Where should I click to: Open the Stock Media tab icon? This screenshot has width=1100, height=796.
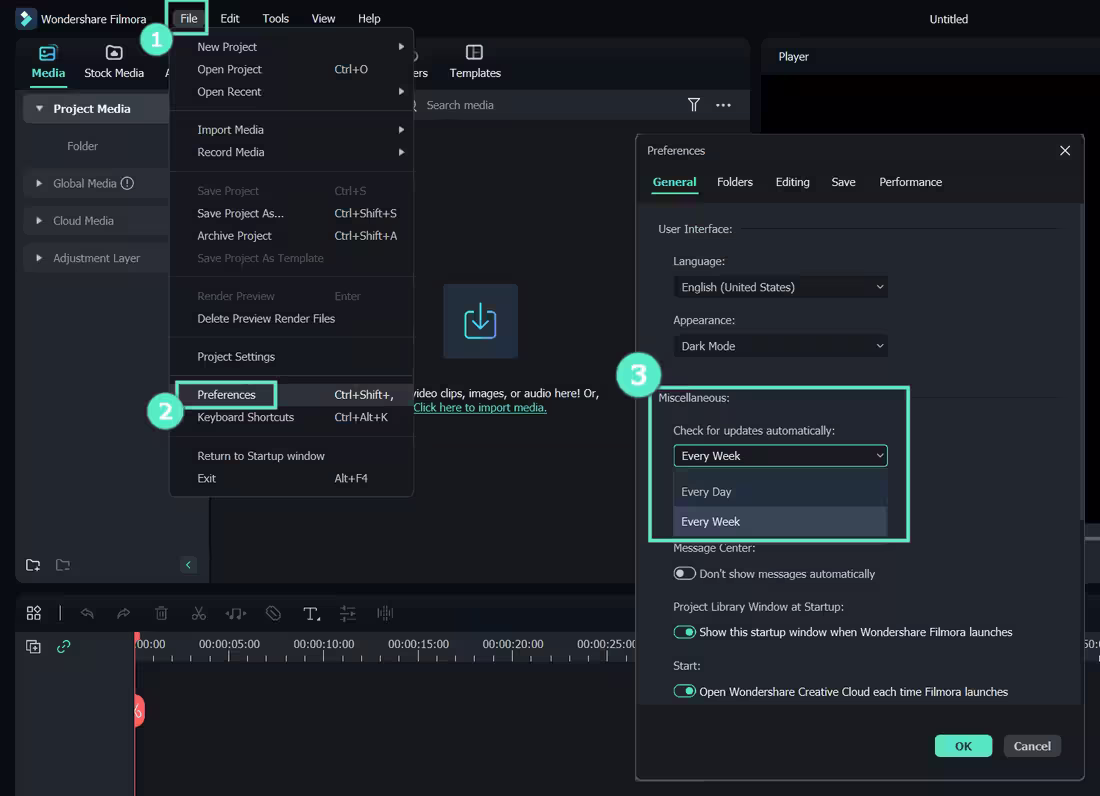coord(114,53)
